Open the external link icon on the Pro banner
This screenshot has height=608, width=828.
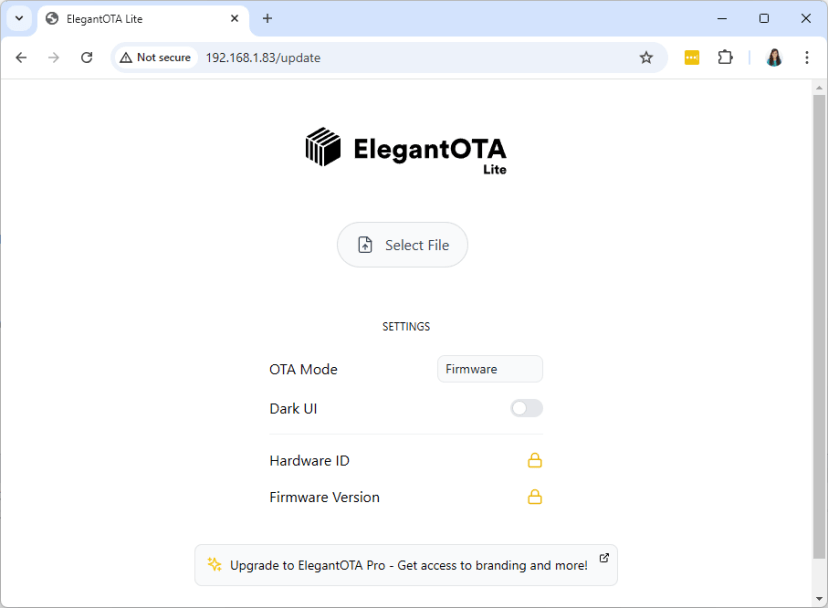(x=603, y=558)
